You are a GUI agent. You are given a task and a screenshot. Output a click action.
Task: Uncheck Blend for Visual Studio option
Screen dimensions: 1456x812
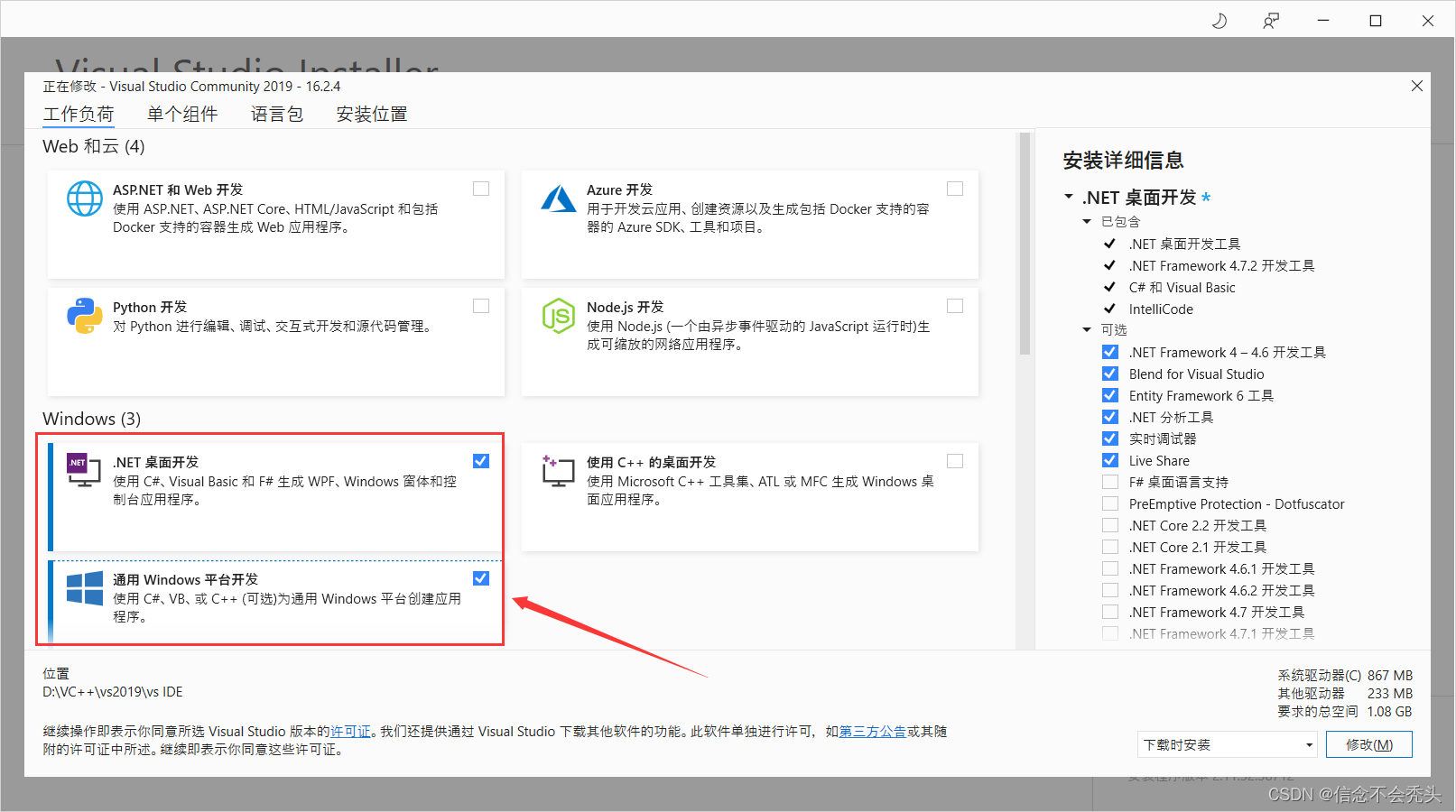pos(1110,374)
